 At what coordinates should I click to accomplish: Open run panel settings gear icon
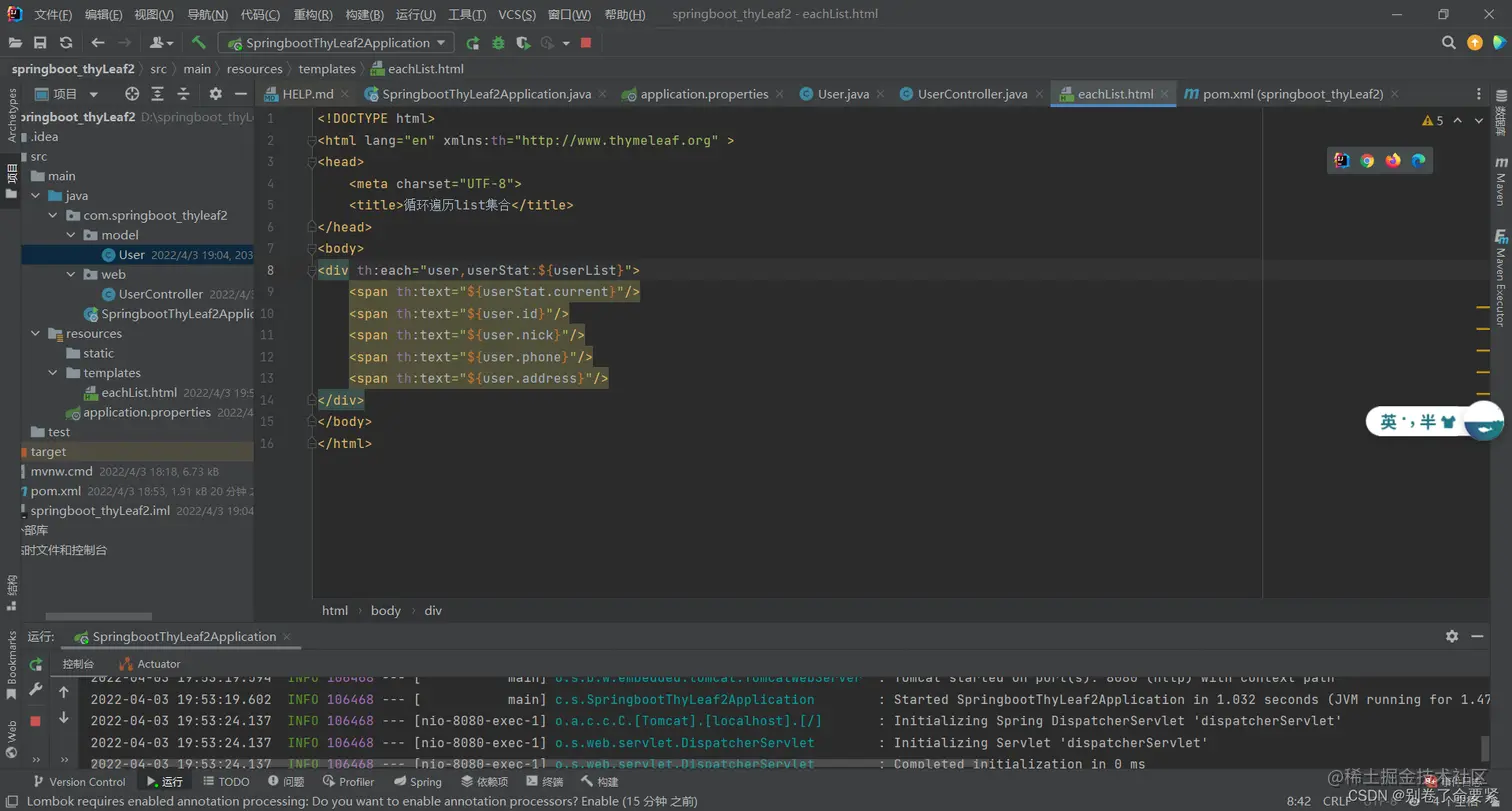click(1452, 636)
